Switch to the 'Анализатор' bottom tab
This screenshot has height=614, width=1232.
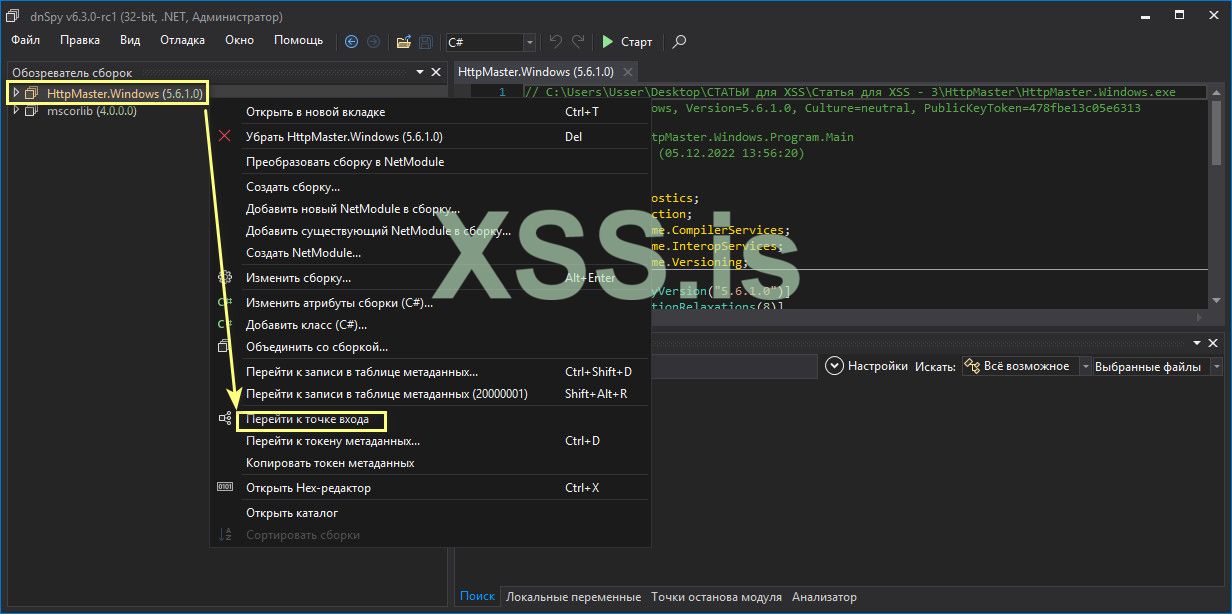[x=824, y=597]
